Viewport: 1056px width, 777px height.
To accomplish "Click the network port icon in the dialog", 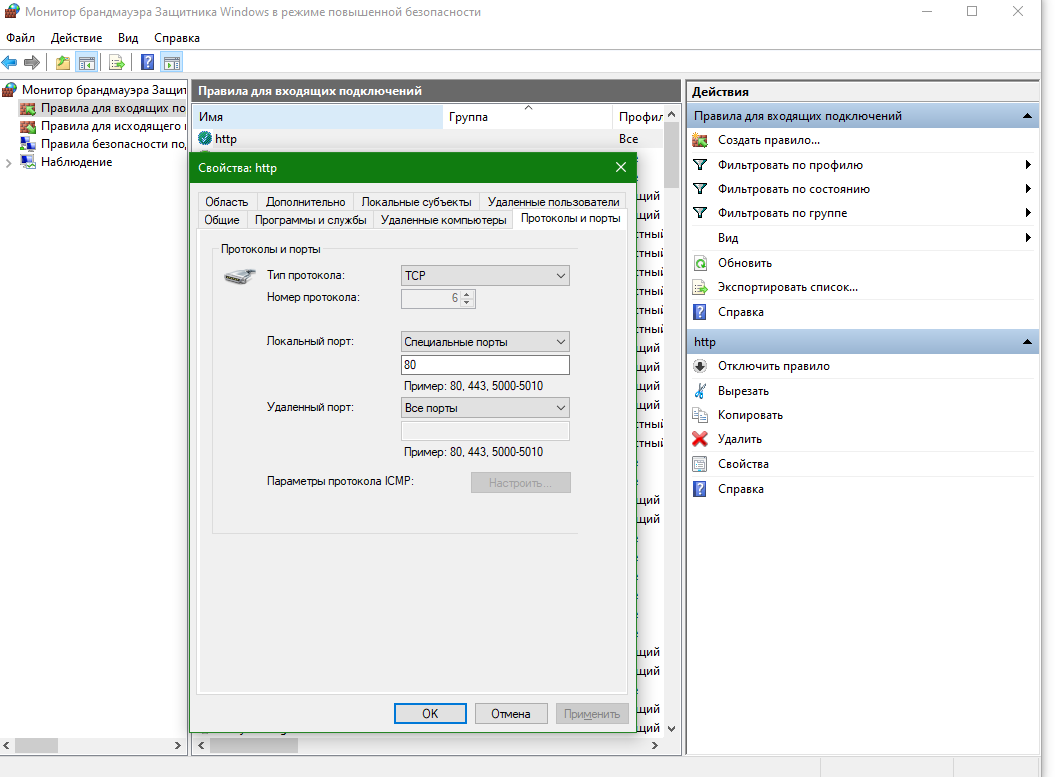I will click(x=239, y=276).
